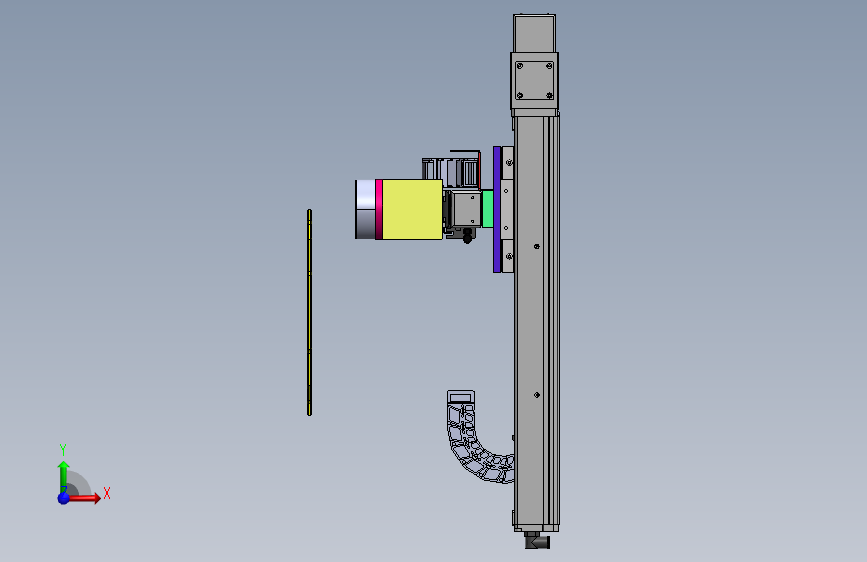This screenshot has height=562, width=867.
Task: Click the red X axis arrow of the triad
Action: 84,498
